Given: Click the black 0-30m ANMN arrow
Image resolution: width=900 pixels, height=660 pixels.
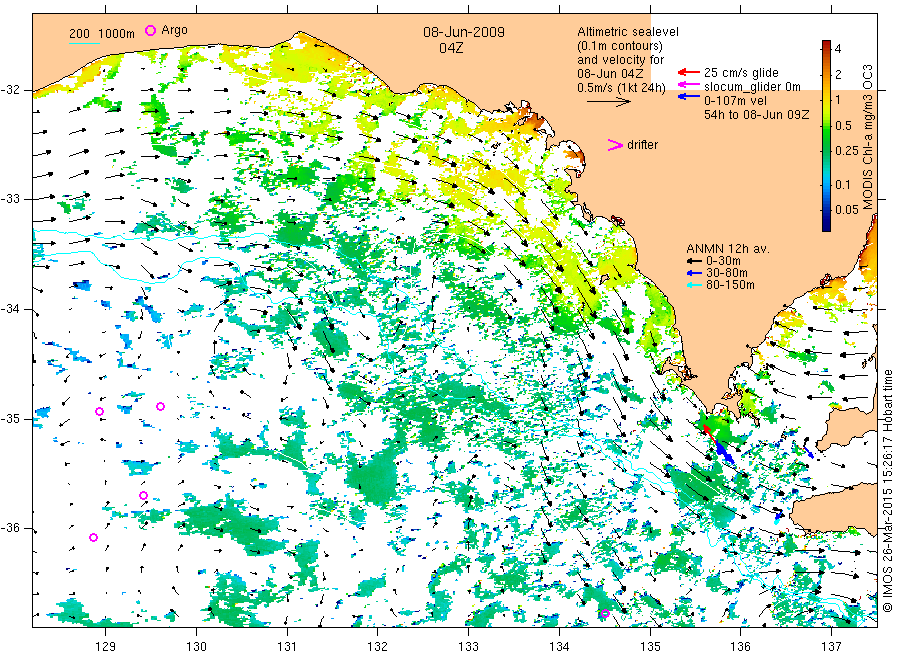Looking at the screenshot, I should (x=694, y=261).
